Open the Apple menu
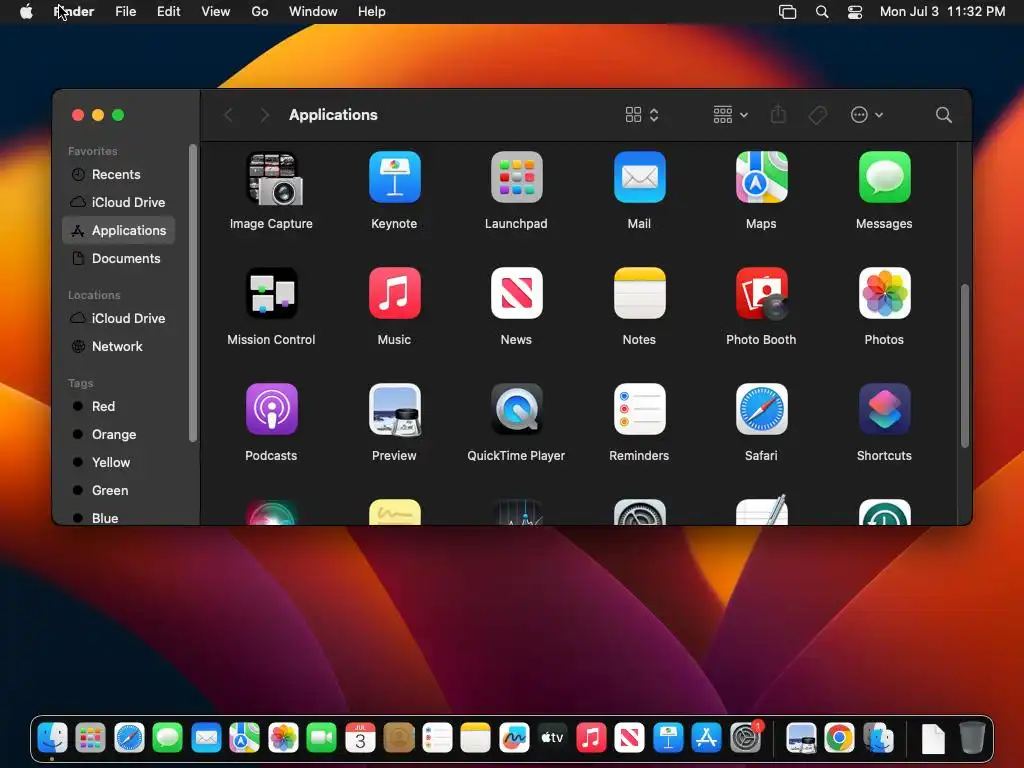This screenshot has height=768, width=1024. coord(26,12)
